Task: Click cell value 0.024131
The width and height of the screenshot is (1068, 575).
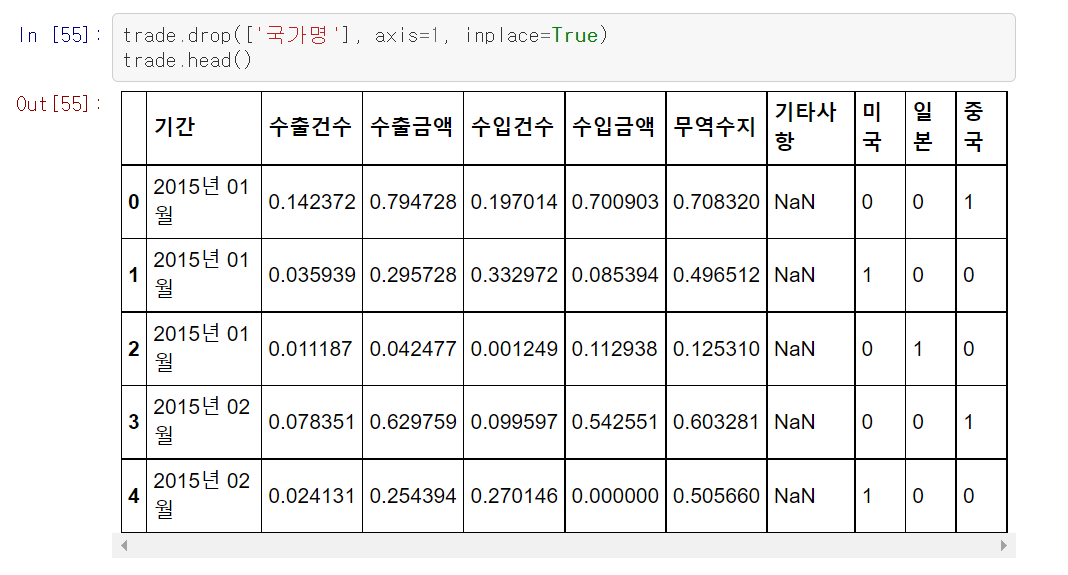Action: coord(311,496)
